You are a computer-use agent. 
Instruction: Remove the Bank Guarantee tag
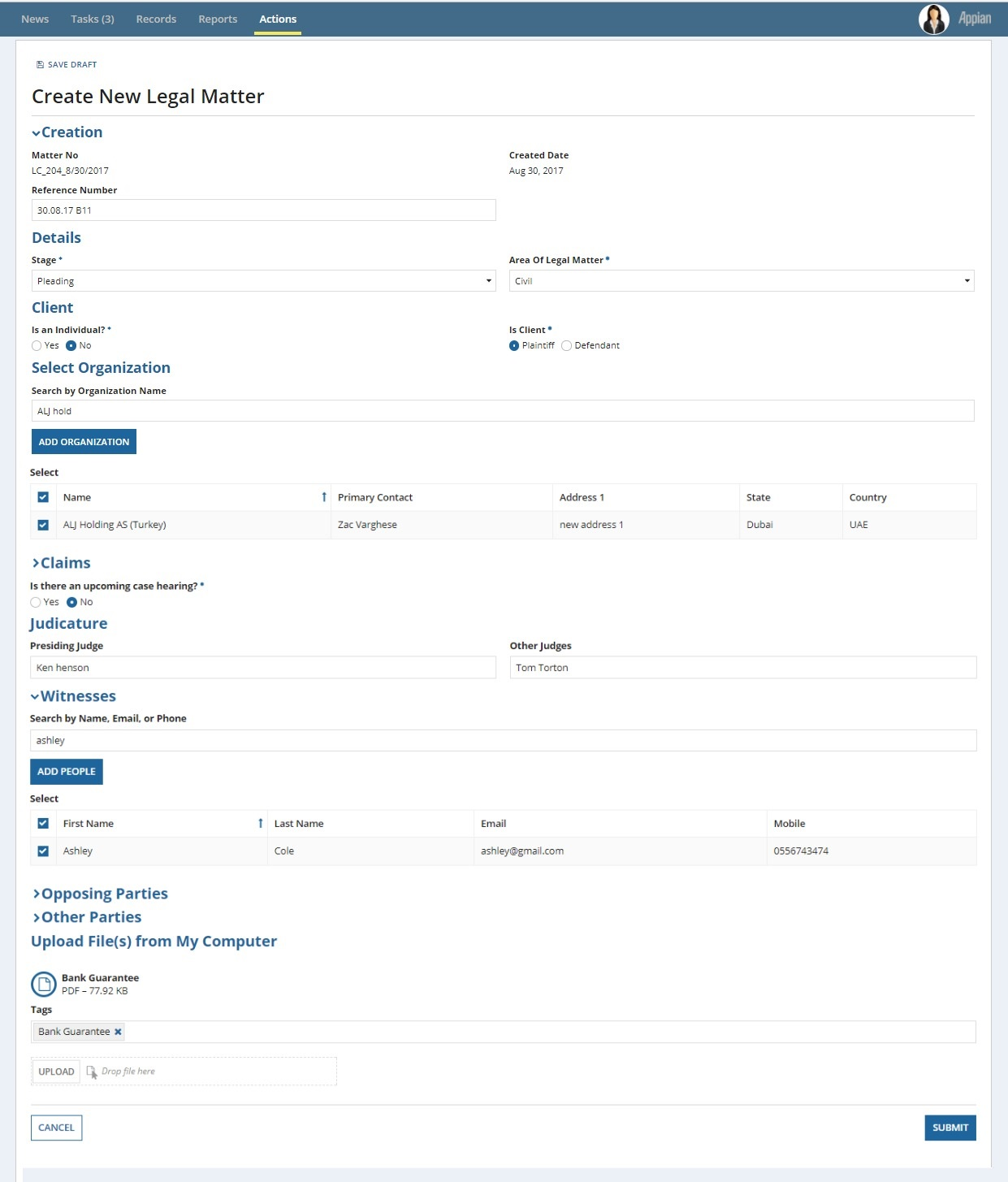click(x=118, y=1032)
